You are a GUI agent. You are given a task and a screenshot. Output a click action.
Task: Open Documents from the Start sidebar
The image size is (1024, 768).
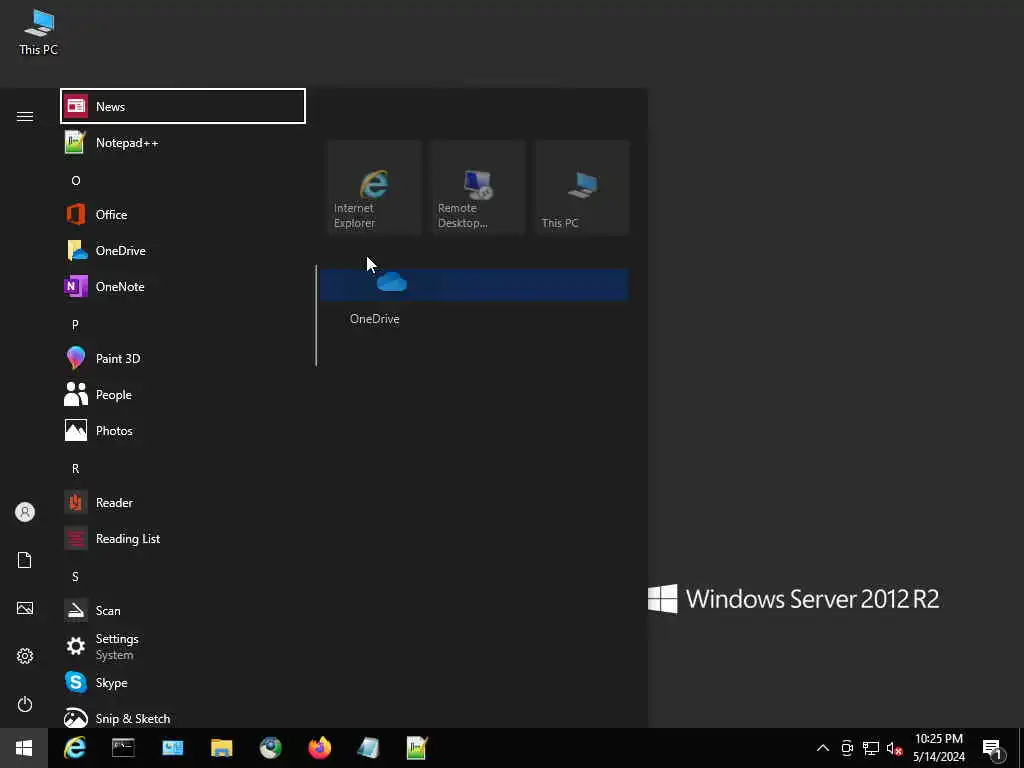click(x=25, y=560)
